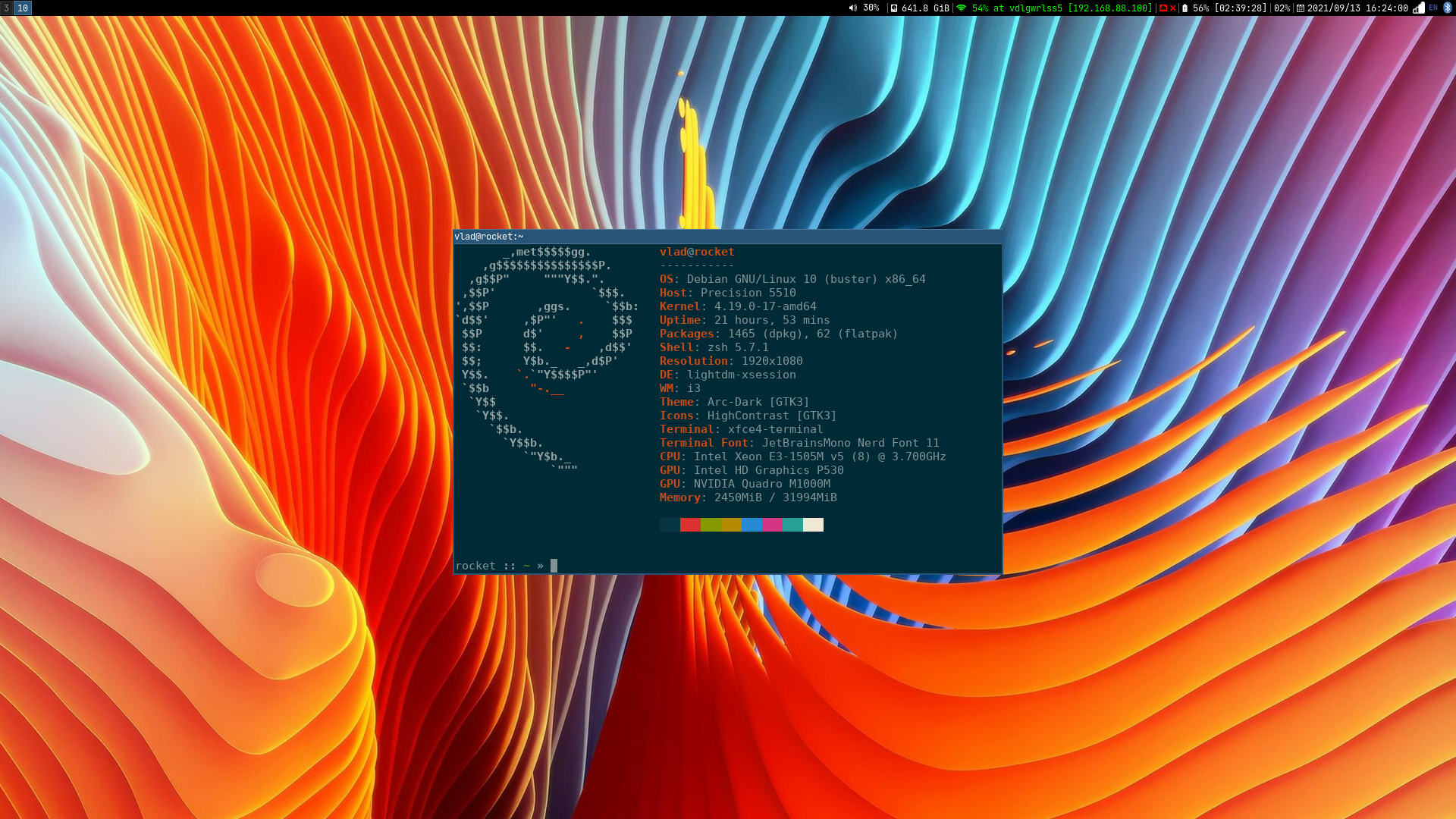Click the green Wi-Fi signal icon
Image resolution: width=1456 pixels, height=819 pixels.
tap(962, 8)
